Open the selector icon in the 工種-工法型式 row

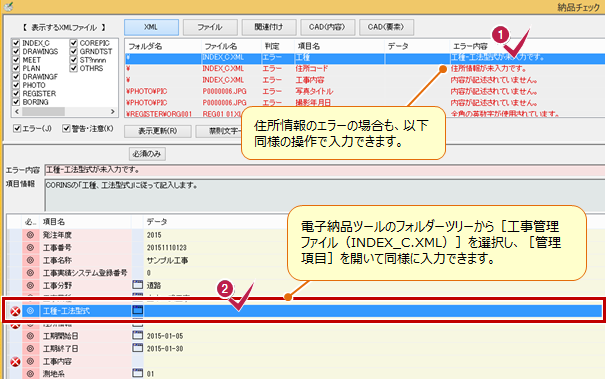138,310
